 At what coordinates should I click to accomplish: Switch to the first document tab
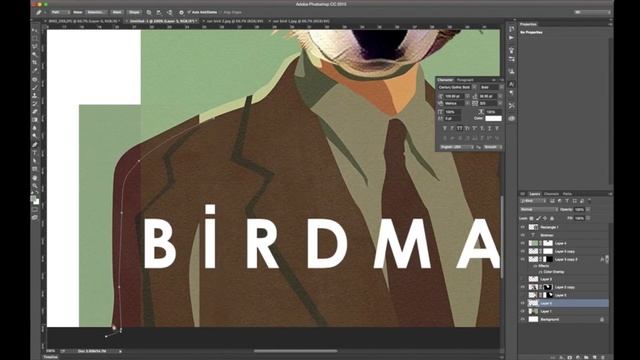(83, 21)
